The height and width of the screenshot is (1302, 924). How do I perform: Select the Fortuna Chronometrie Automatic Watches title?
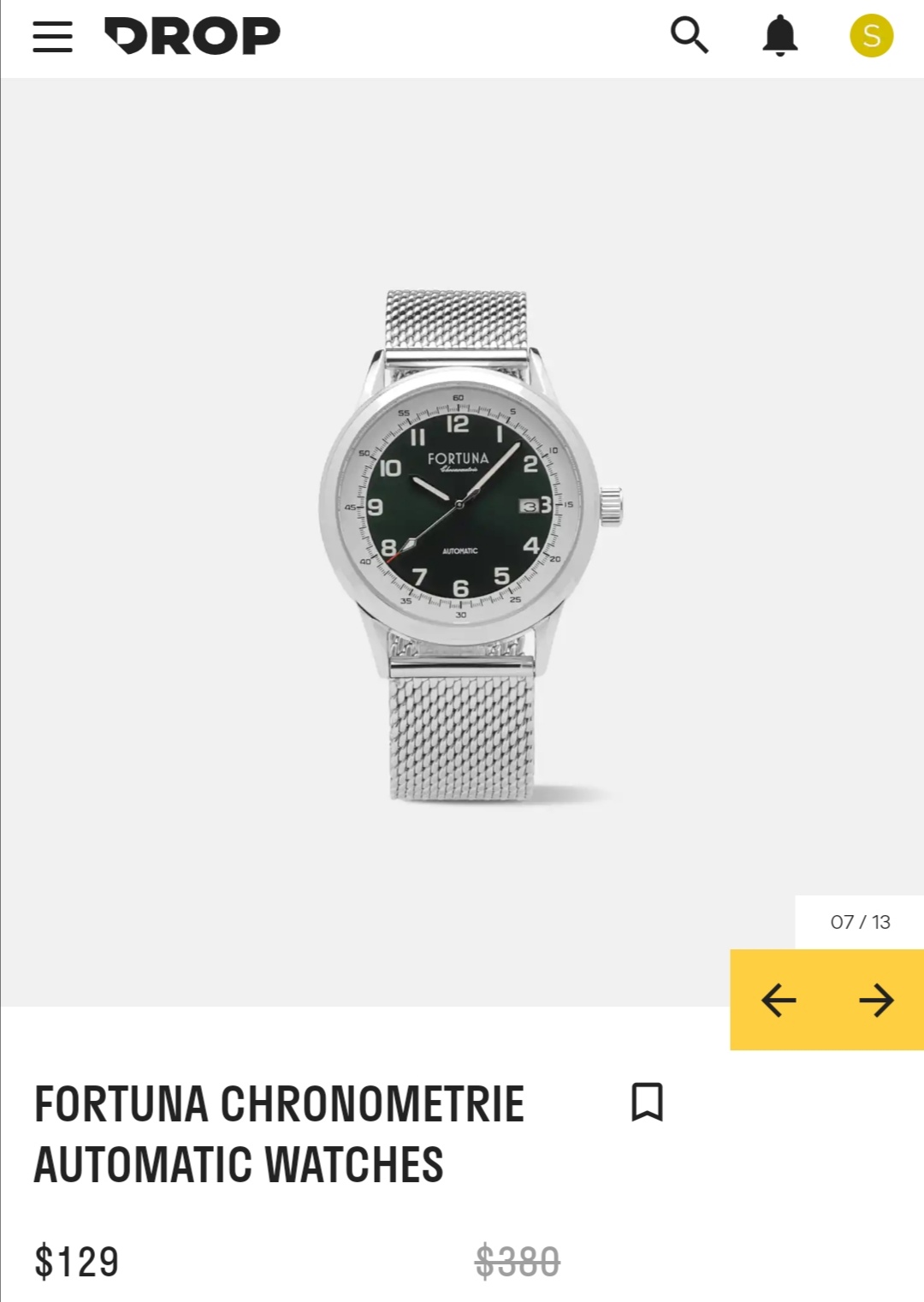tap(279, 1133)
